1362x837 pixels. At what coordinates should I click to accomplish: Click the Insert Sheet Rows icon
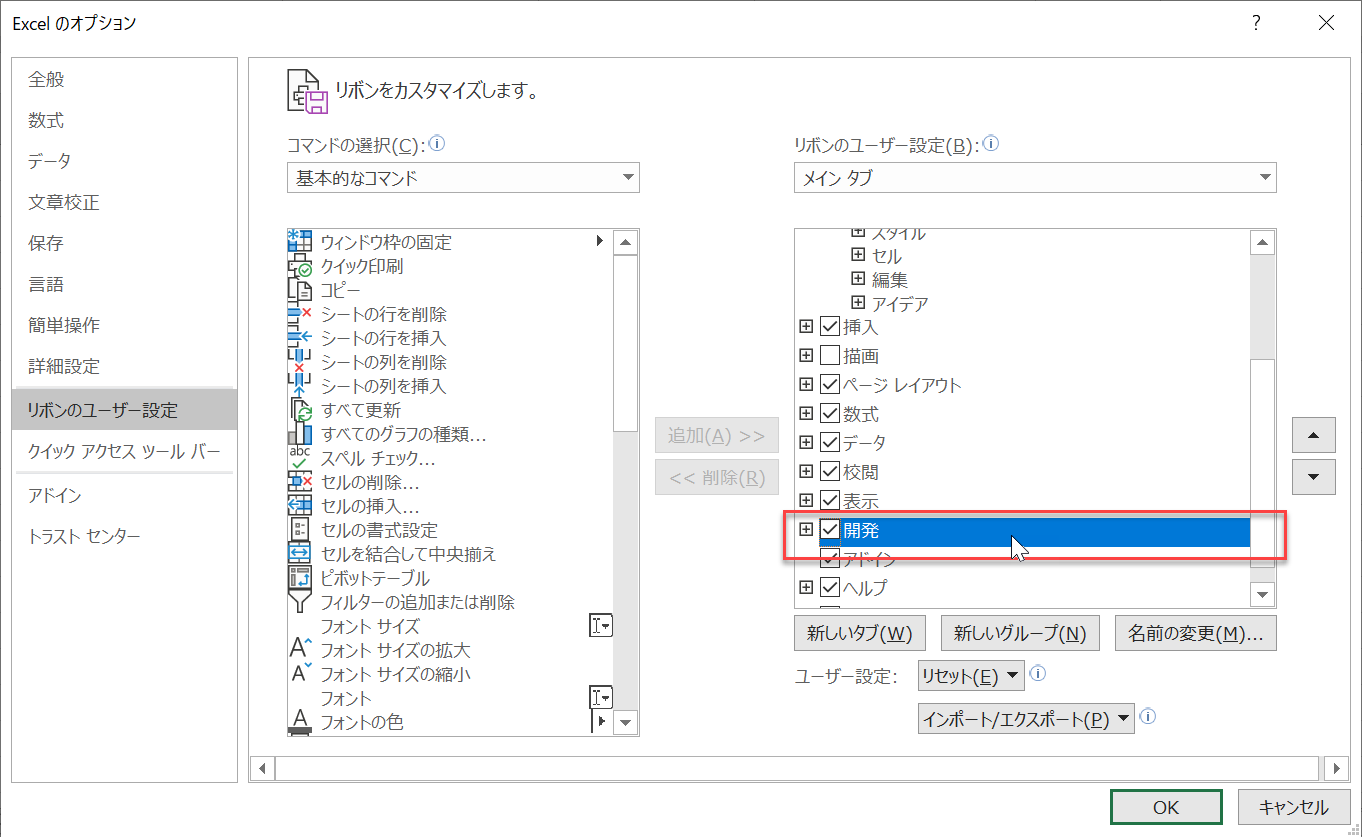(300, 338)
